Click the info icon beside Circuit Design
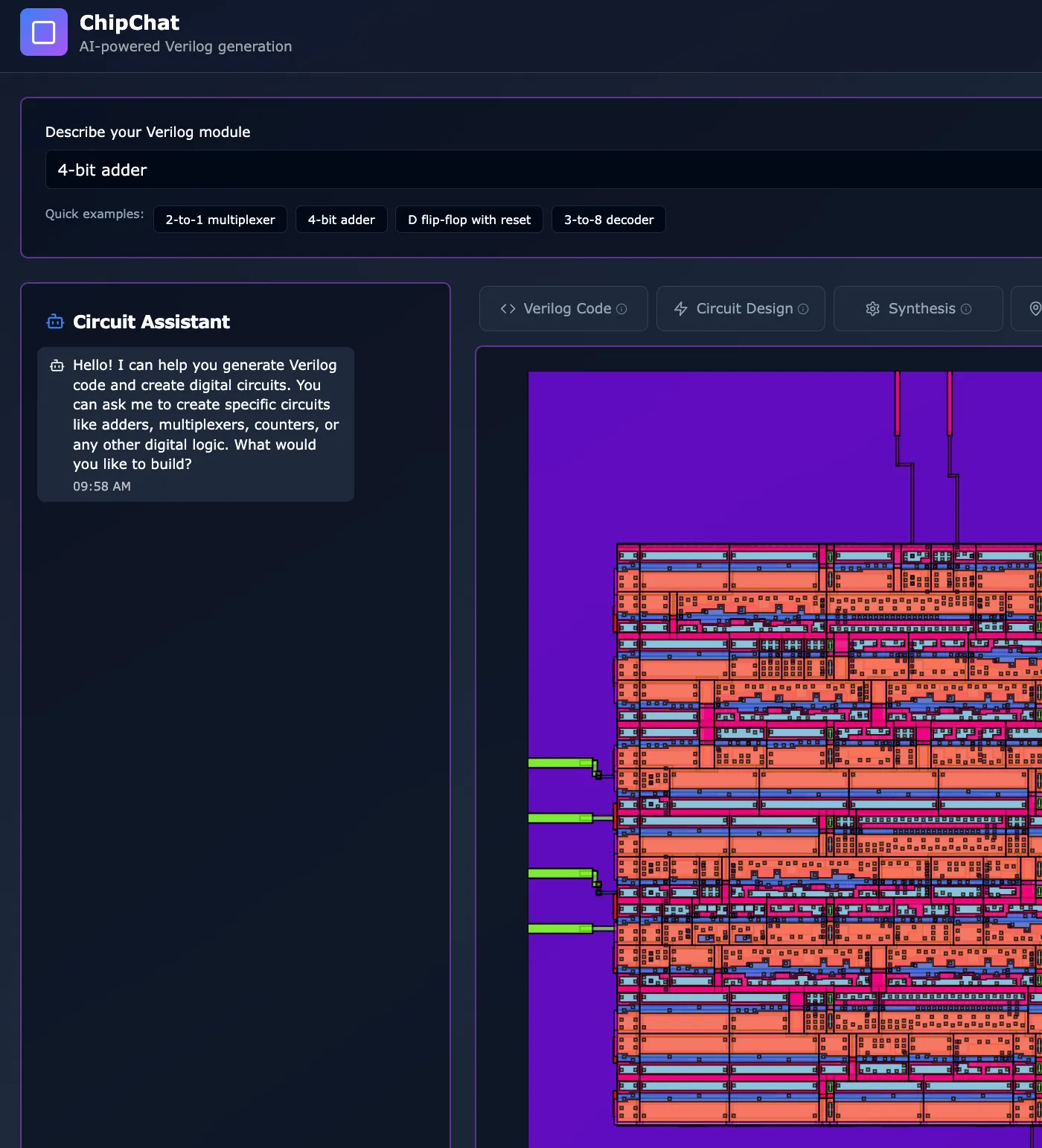The height and width of the screenshot is (1148, 1042). (802, 309)
